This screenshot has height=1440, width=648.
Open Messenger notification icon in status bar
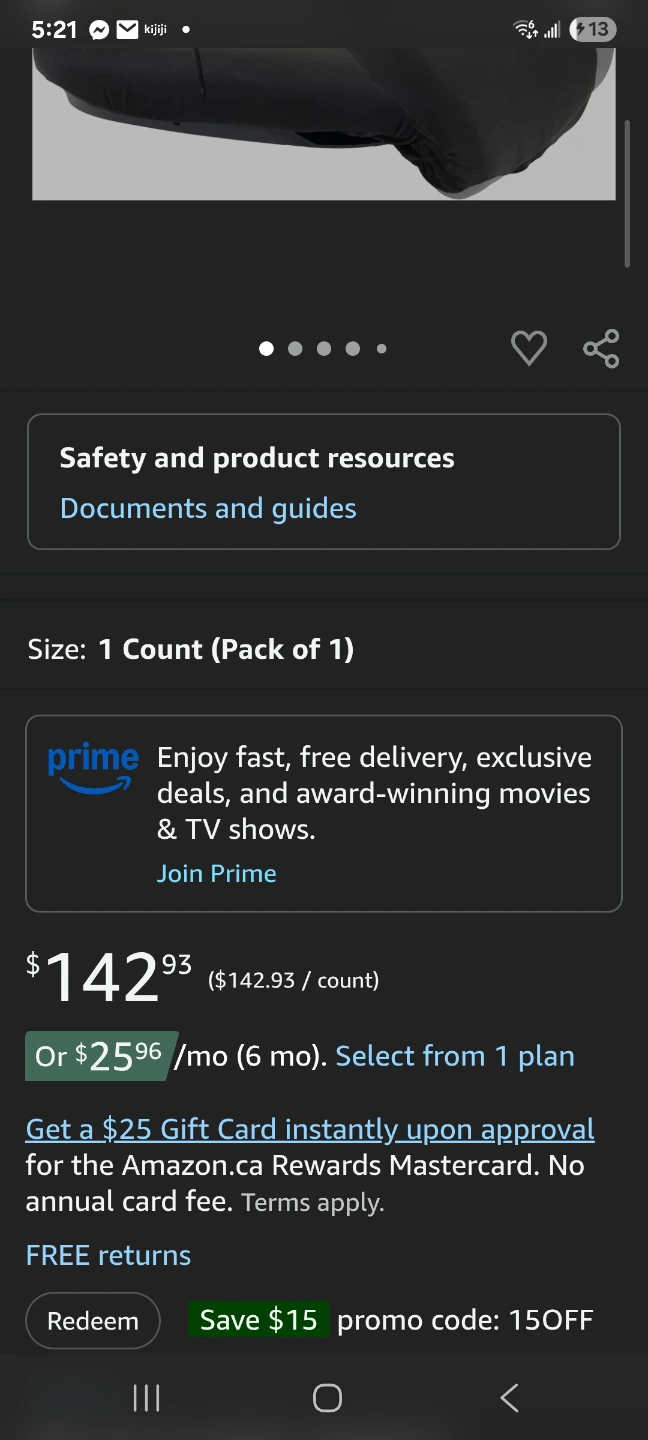tap(99, 30)
